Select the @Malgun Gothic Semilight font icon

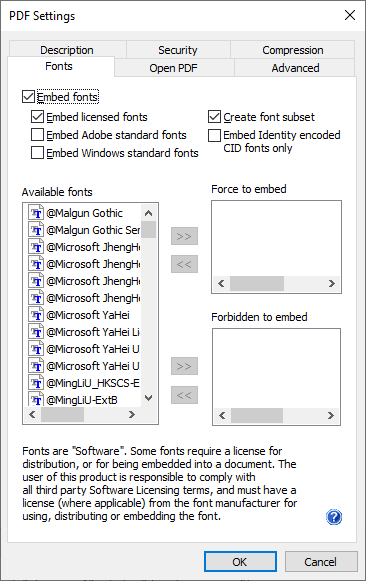click(x=36, y=230)
